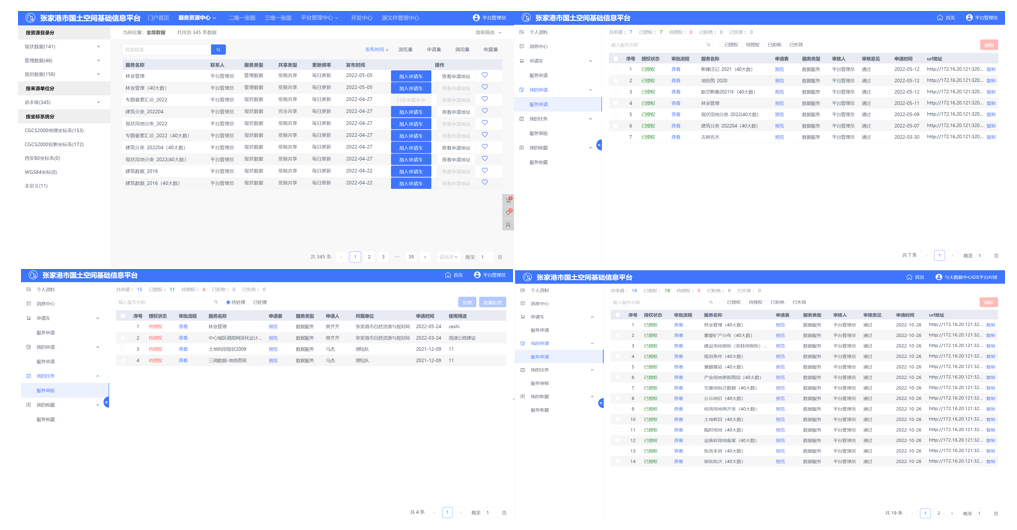Open the 门户首页 navigation item
The height and width of the screenshot is (530, 1017).
pos(157,18)
